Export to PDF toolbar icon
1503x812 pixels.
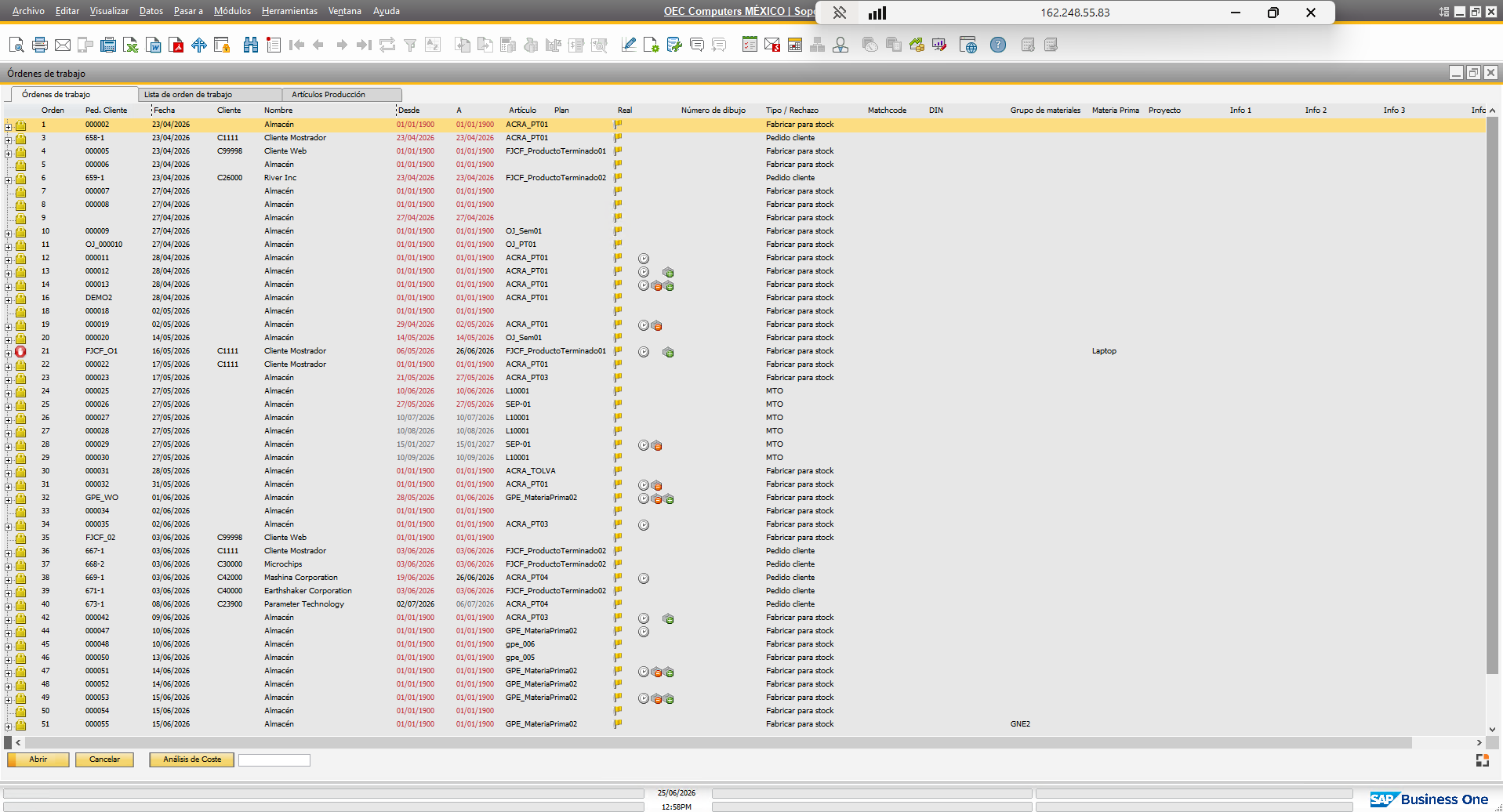[x=176, y=45]
